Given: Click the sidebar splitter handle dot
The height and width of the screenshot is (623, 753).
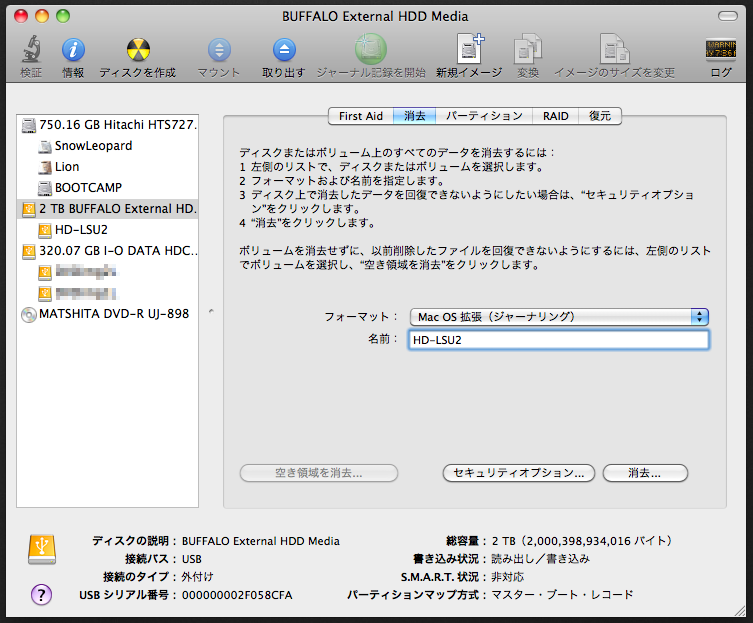Looking at the screenshot, I should (211, 311).
